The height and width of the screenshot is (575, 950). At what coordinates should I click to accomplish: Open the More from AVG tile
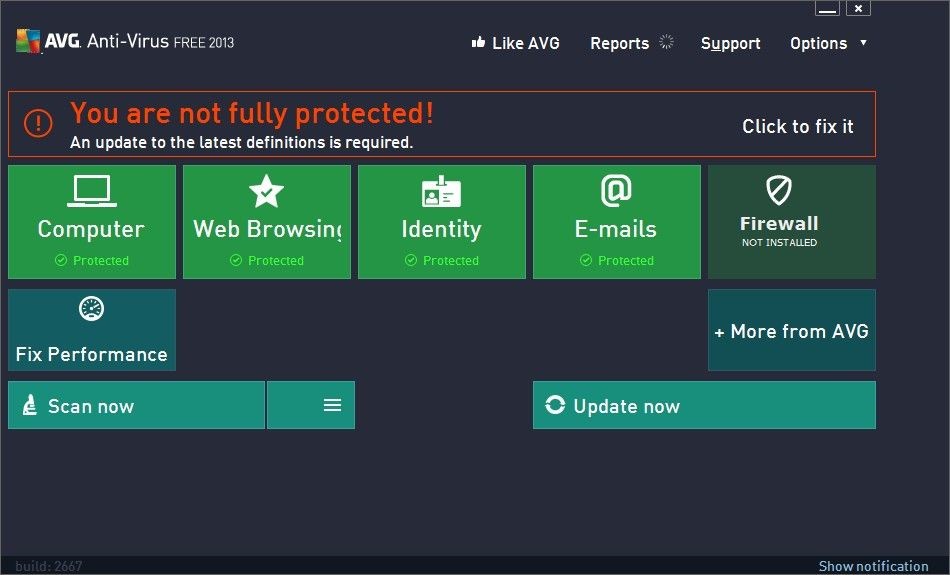point(791,331)
